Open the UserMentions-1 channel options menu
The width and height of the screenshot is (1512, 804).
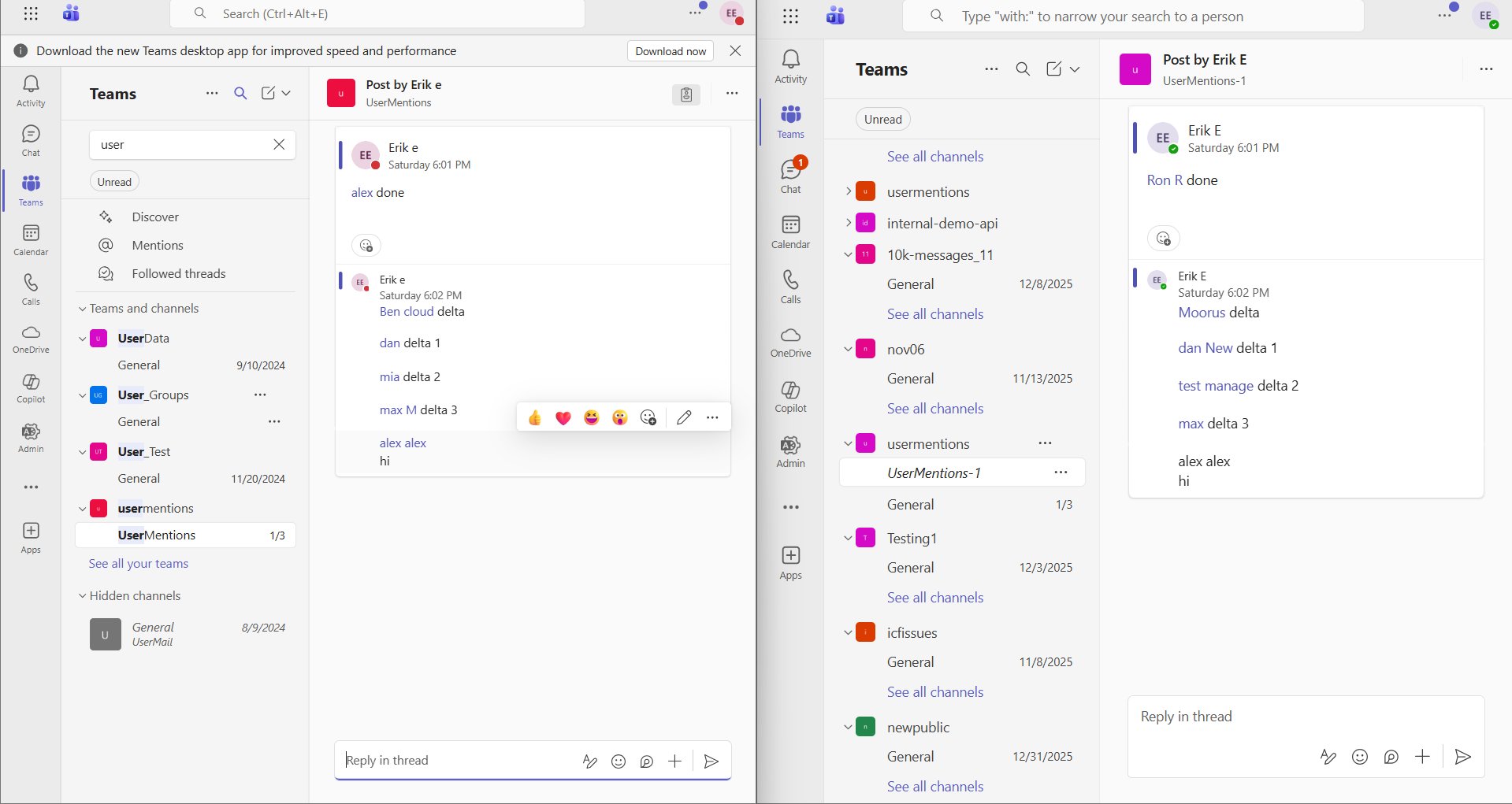click(1061, 472)
